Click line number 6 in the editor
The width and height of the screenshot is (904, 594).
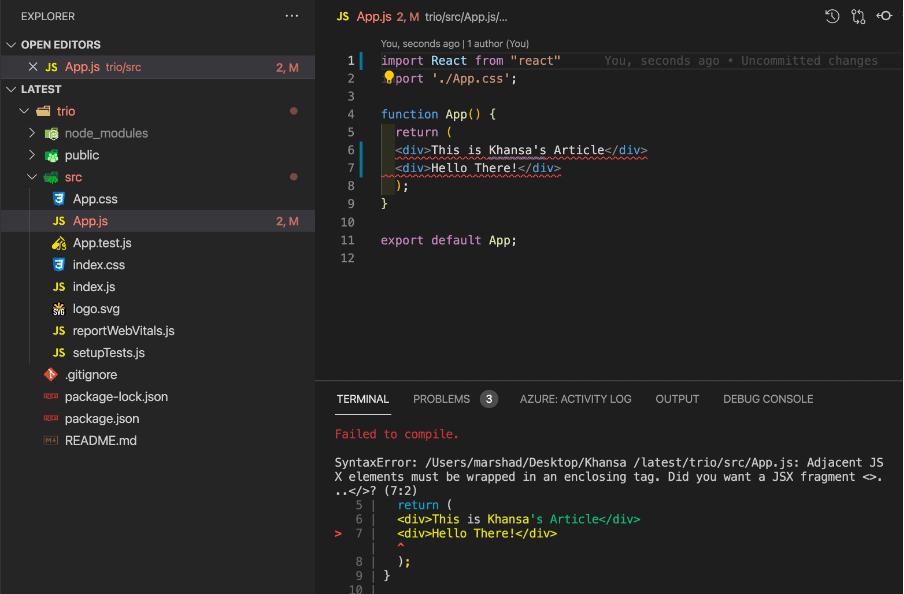351,149
